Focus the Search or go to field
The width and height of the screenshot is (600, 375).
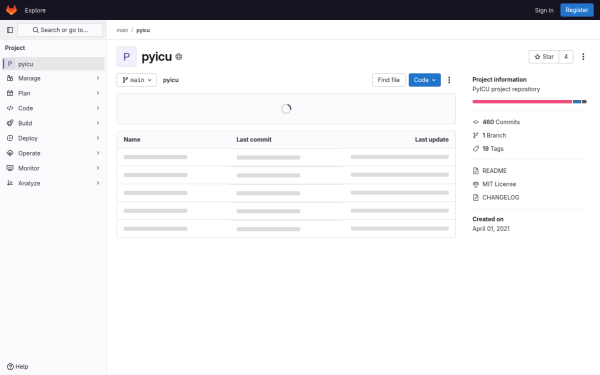coord(60,30)
